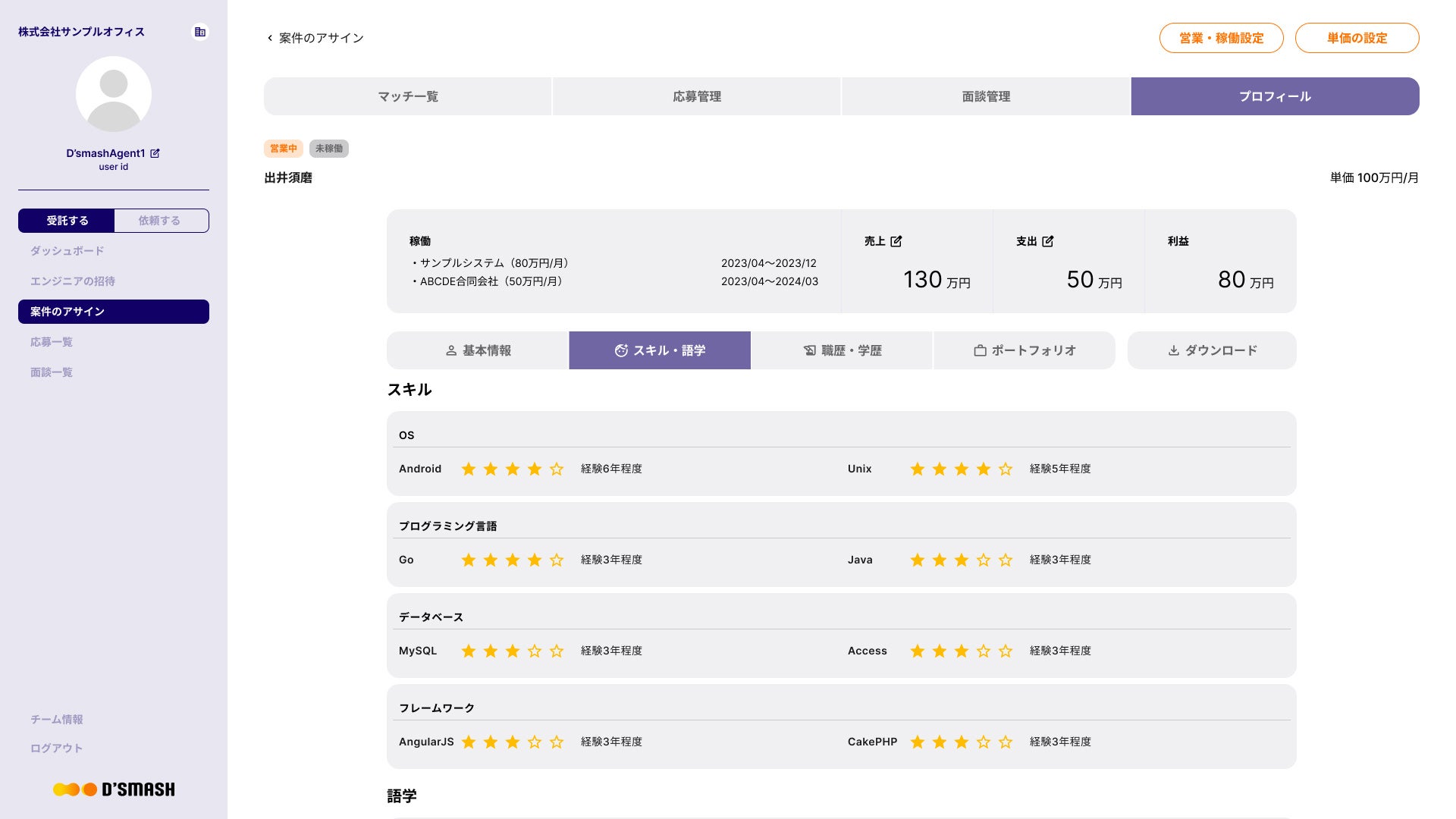Click the ダウンロード button

pos(1212,350)
